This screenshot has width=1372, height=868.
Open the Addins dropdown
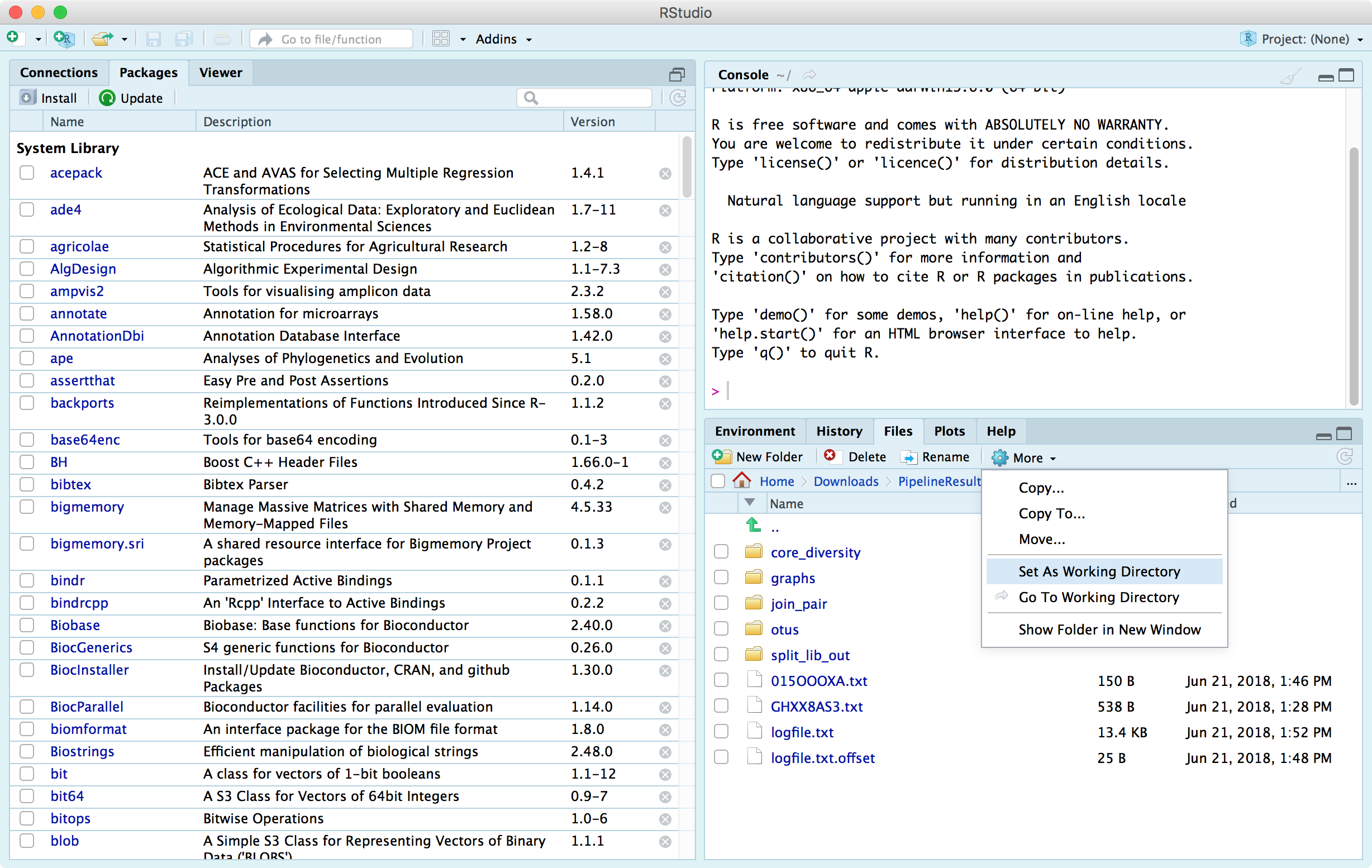click(504, 39)
